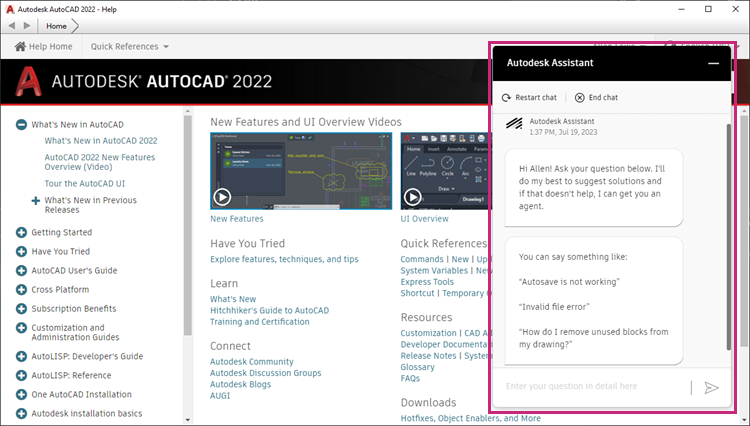Image resolution: width=750 pixels, height=426 pixels.
Task: Open the What's New link under Learn
Action: coord(233,299)
